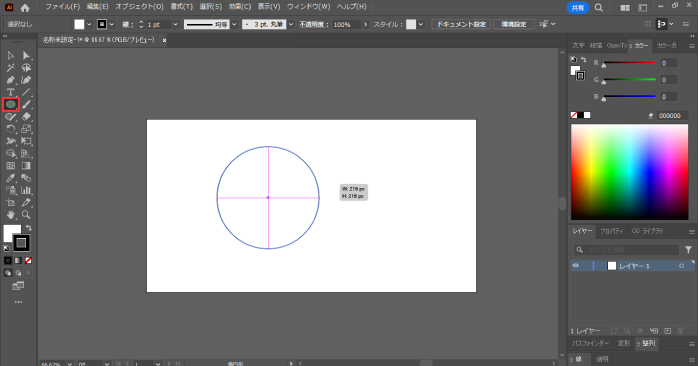698x366 pixels.
Task: Switch to CC ライブラリ panel tab
Action: pyautogui.click(x=647, y=231)
